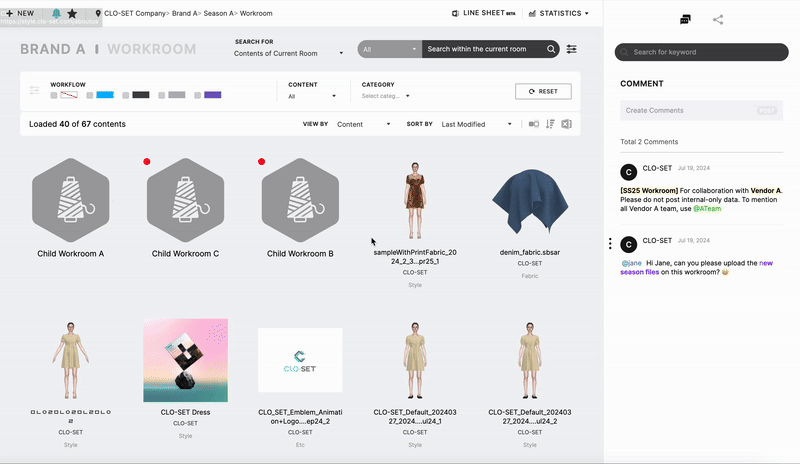
Task: Click the Post comment button
Action: click(767, 111)
